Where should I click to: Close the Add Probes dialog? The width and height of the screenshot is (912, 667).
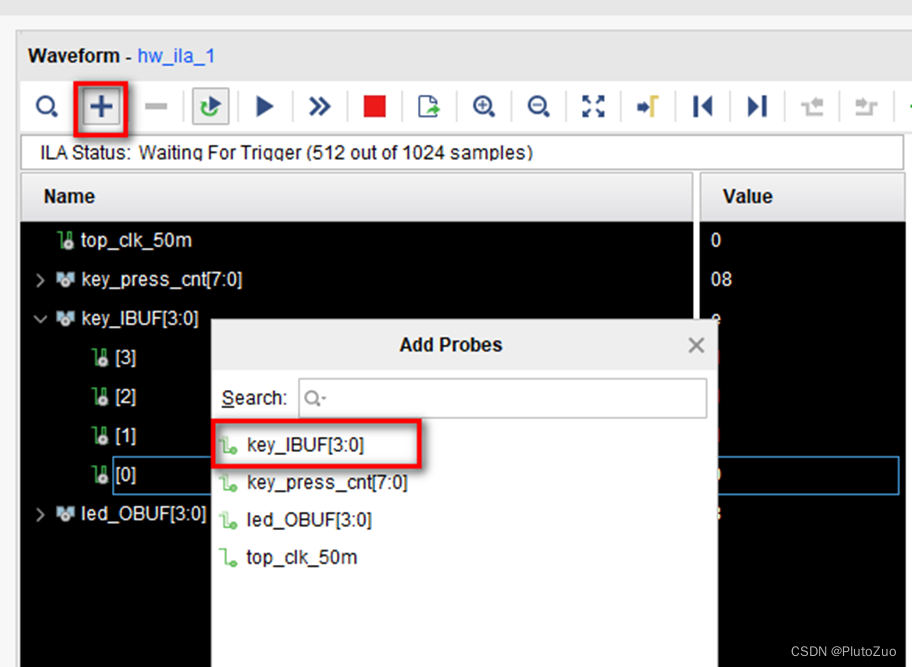[696, 345]
